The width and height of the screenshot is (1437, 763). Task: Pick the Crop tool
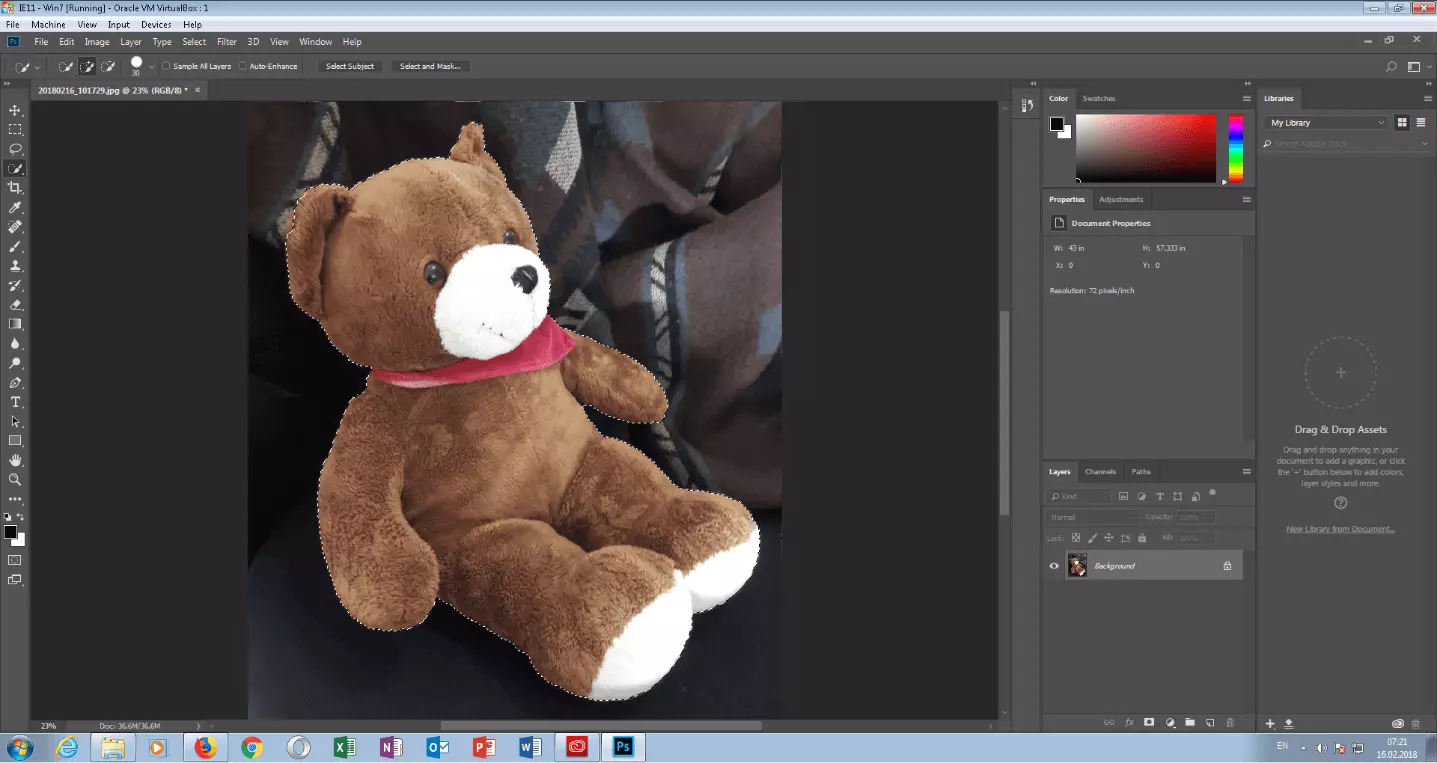coord(15,188)
